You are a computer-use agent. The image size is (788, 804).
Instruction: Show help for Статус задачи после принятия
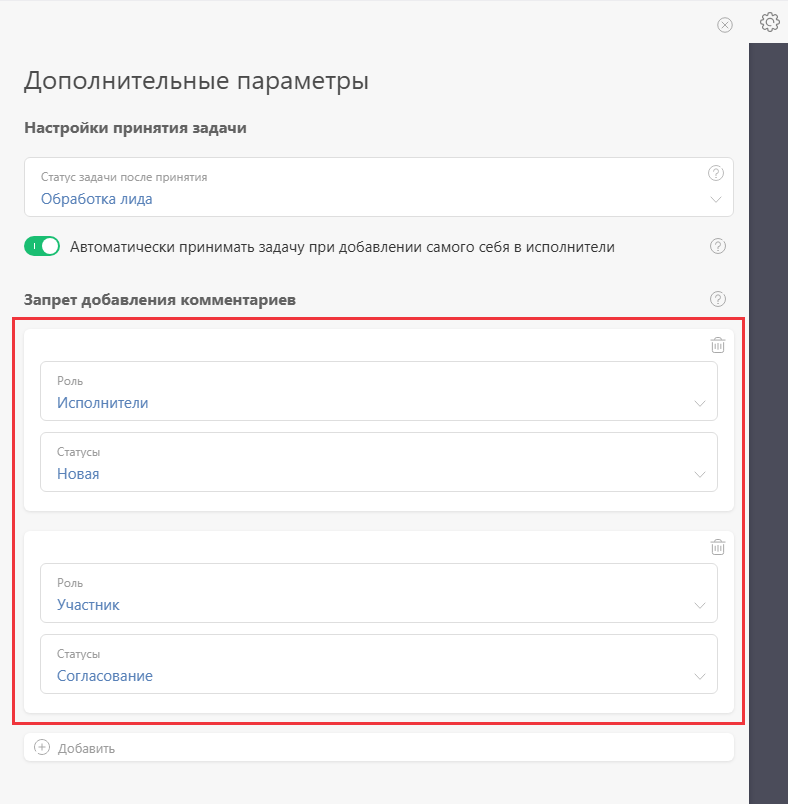pyautogui.click(x=716, y=173)
